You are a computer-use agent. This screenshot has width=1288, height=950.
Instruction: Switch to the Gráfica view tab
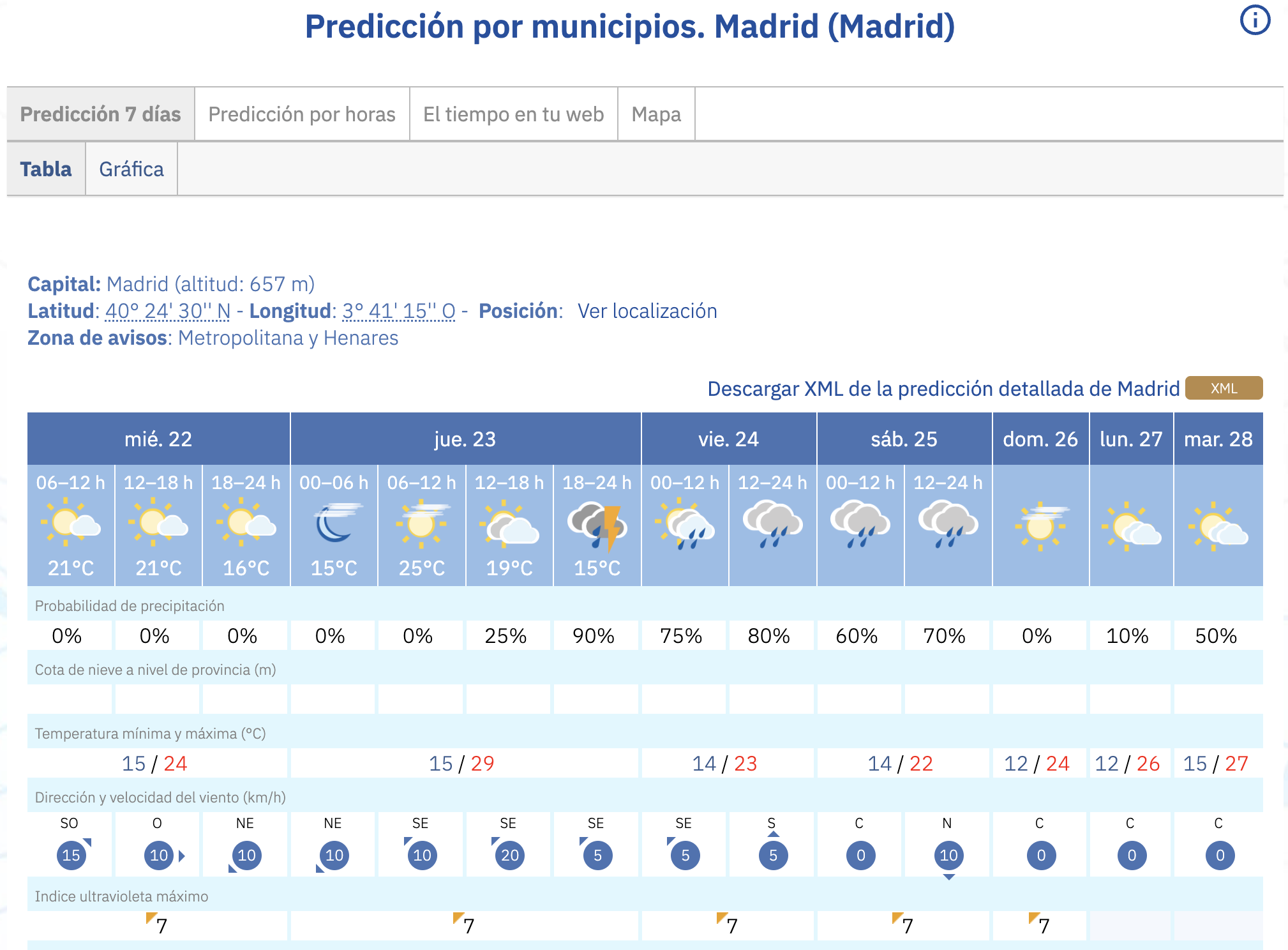click(x=131, y=169)
